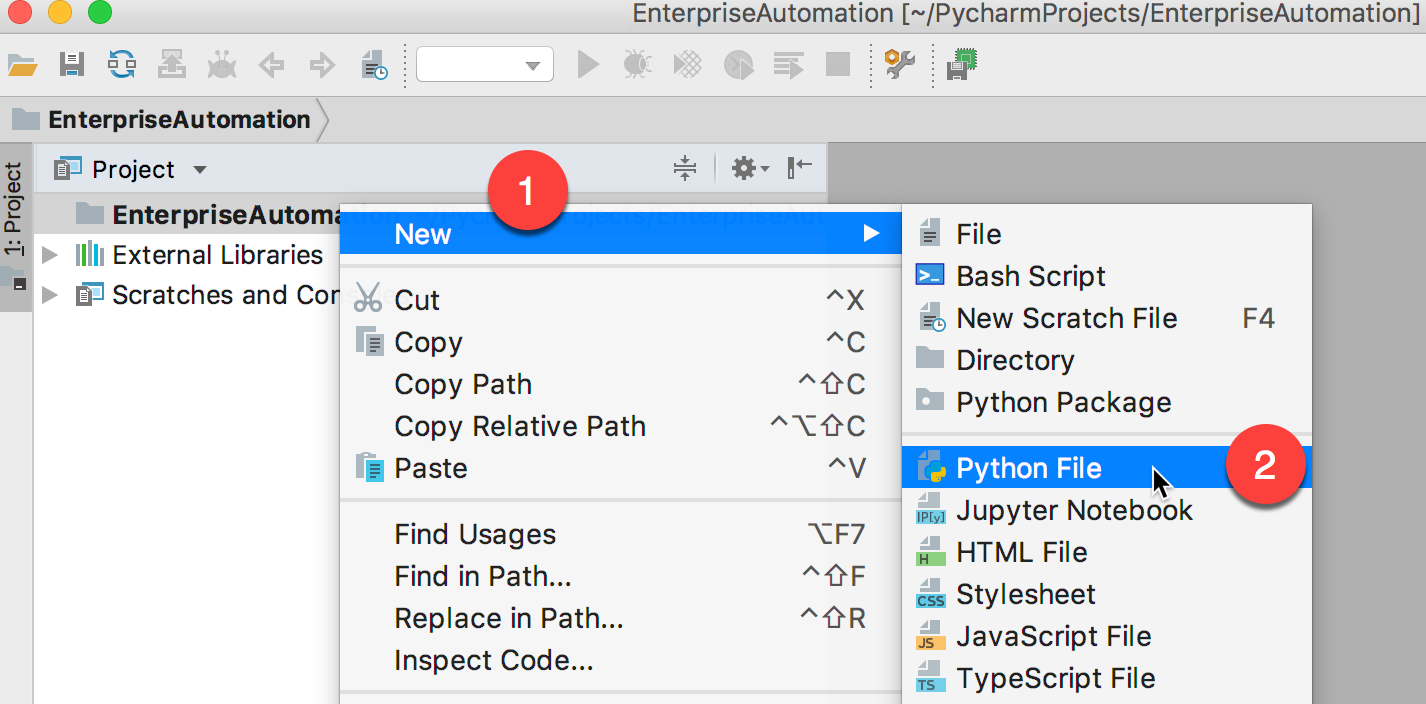Image resolution: width=1426 pixels, height=704 pixels.
Task: Toggle the '1: Project' side tab
Action: (15, 210)
